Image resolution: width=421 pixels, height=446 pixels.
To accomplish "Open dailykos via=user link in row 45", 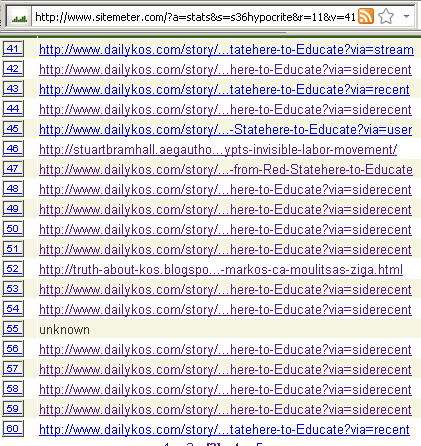I will 226,130.
